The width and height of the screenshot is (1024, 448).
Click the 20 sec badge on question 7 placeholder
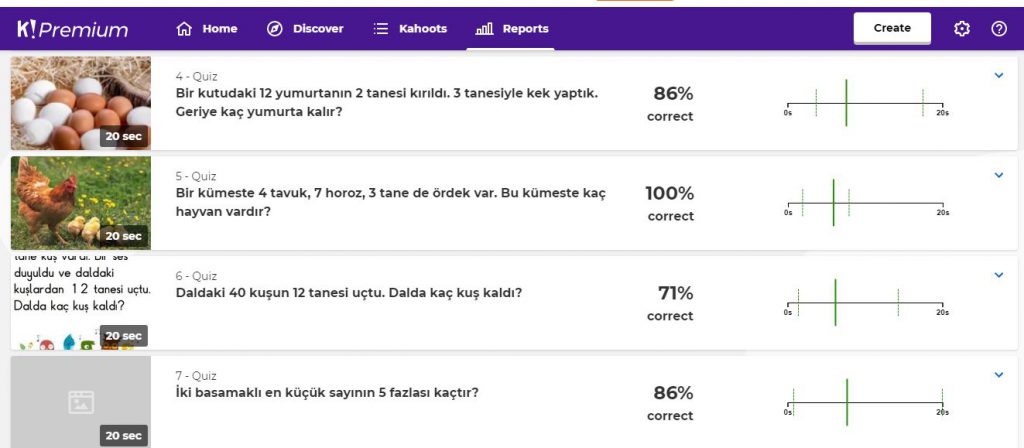(x=123, y=436)
